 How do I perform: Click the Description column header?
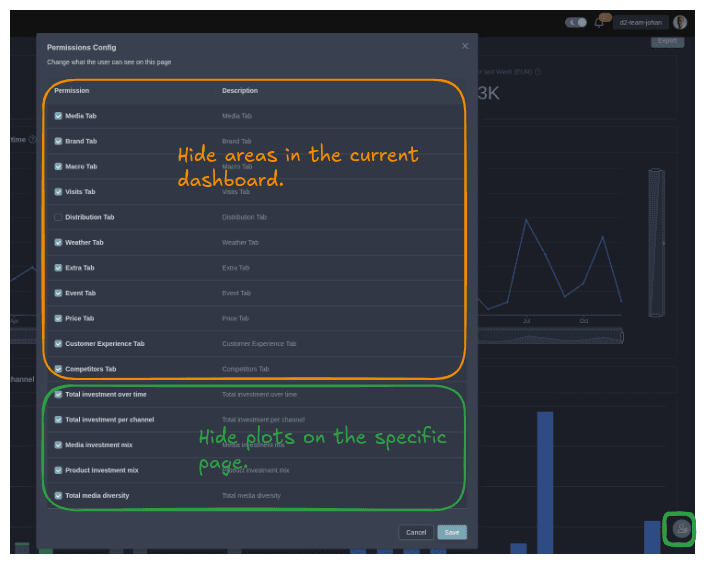pos(240,91)
